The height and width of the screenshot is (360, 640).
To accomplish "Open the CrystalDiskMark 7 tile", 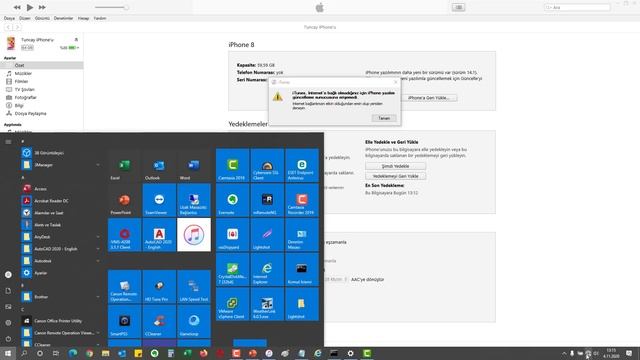I will coord(232,269).
